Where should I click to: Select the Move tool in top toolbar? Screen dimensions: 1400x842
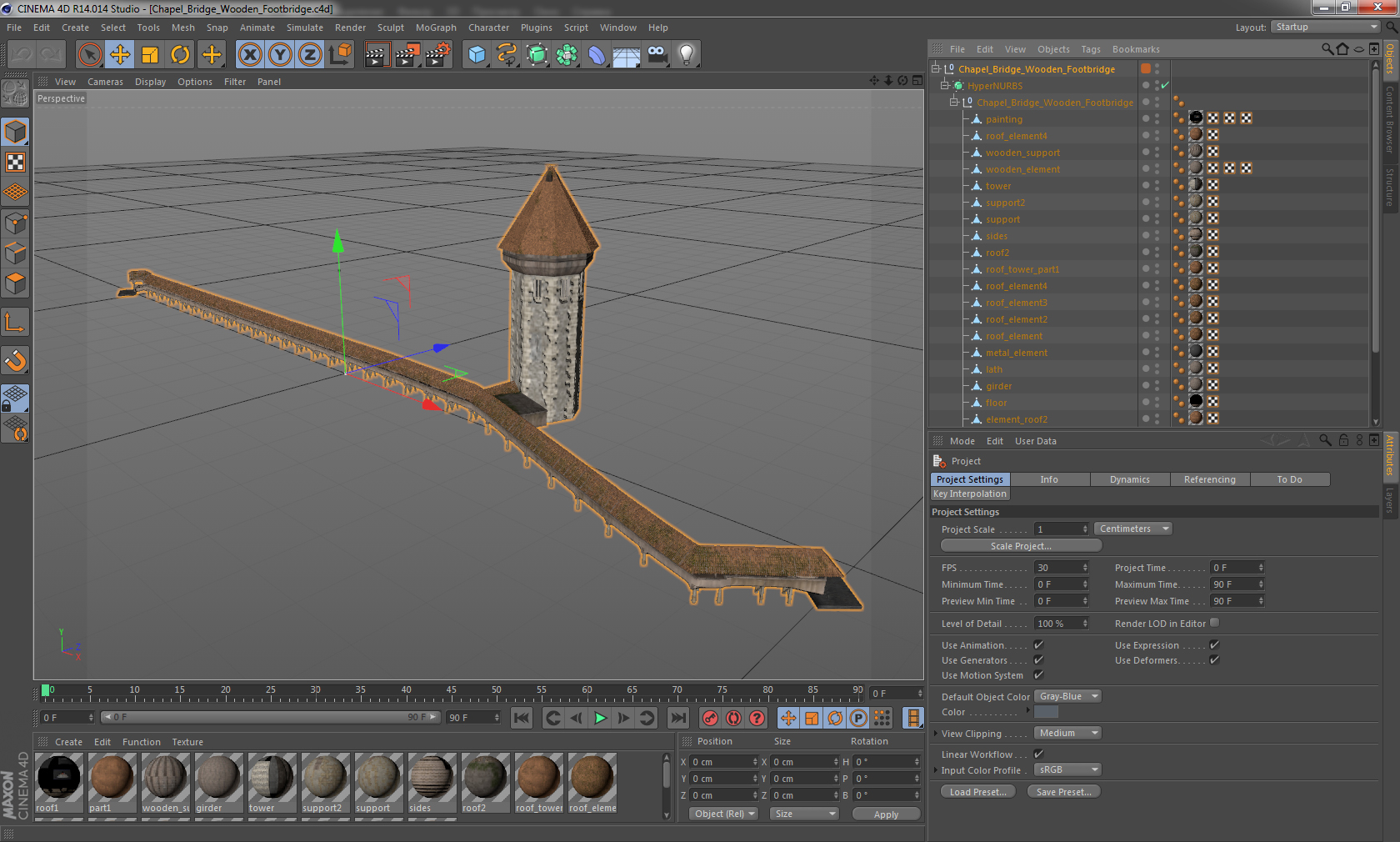tap(120, 55)
